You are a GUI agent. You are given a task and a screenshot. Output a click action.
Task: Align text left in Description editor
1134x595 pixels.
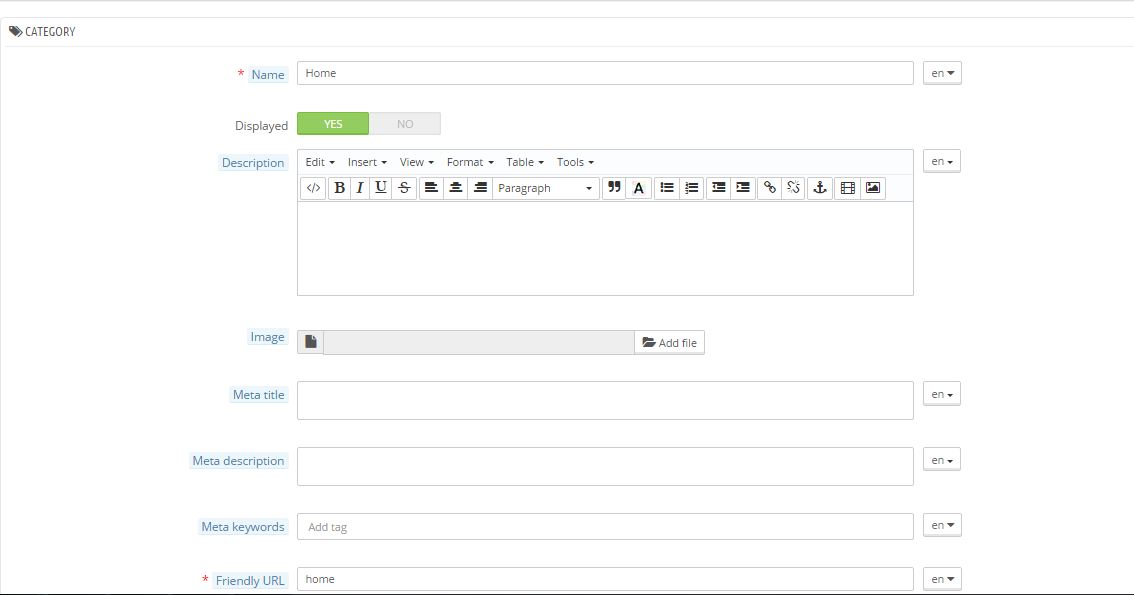(431, 188)
